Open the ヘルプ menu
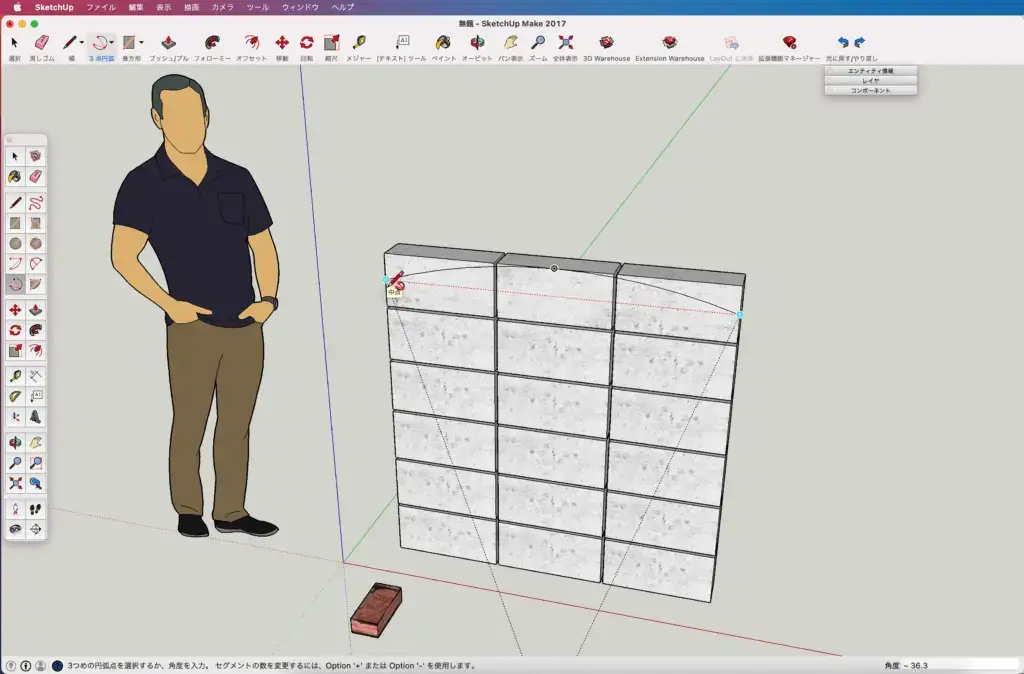Image resolution: width=1024 pixels, height=674 pixels. pyautogui.click(x=343, y=7)
